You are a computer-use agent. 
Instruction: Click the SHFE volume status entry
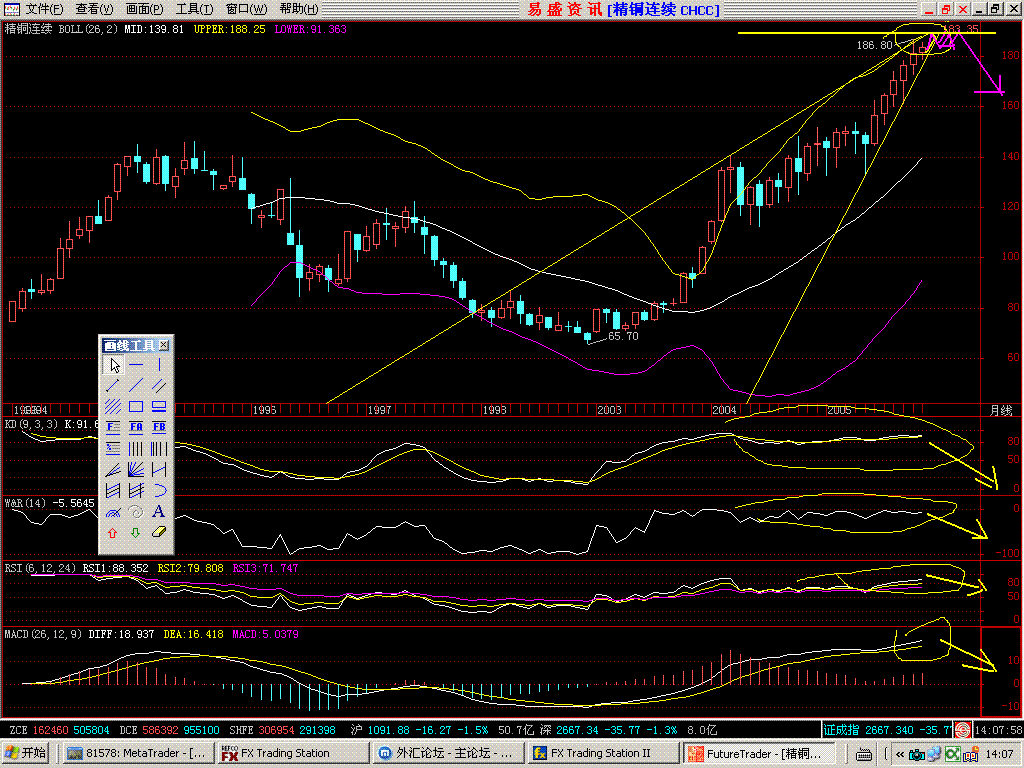pos(282,729)
